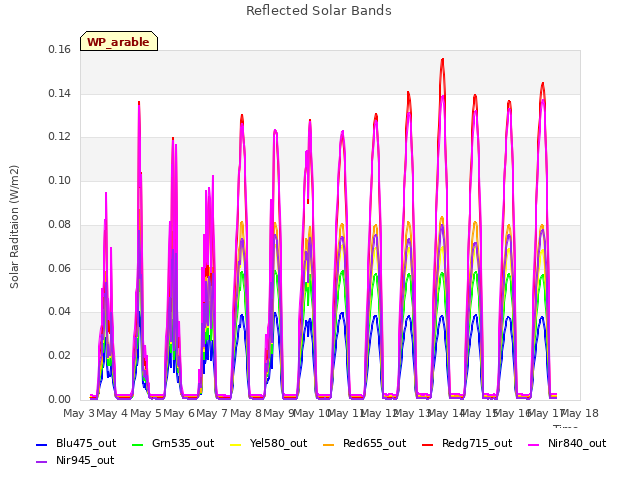Screen dimensions: 640x480
Task: Click the 0.12 y-axis tick label
Action: click(x=59, y=137)
